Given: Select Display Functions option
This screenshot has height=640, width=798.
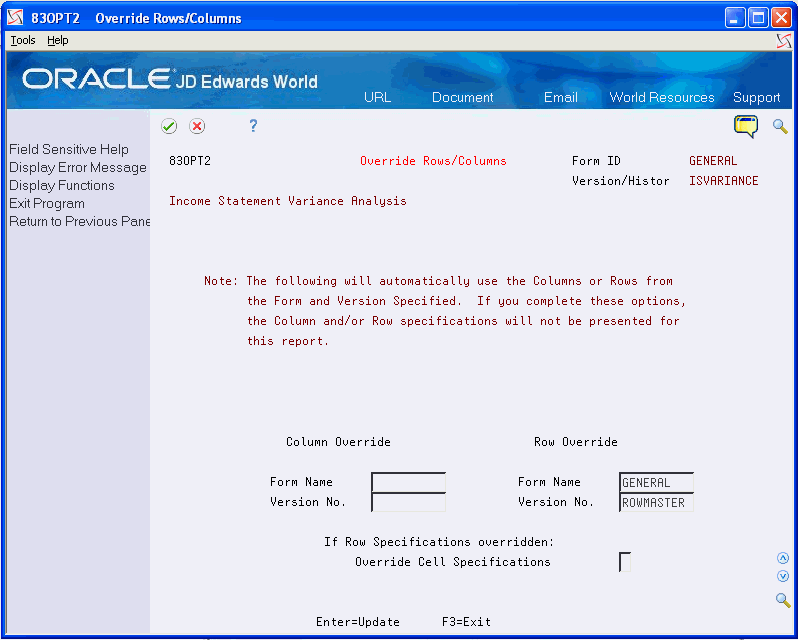Looking at the screenshot, I should (x=62, y=185).
